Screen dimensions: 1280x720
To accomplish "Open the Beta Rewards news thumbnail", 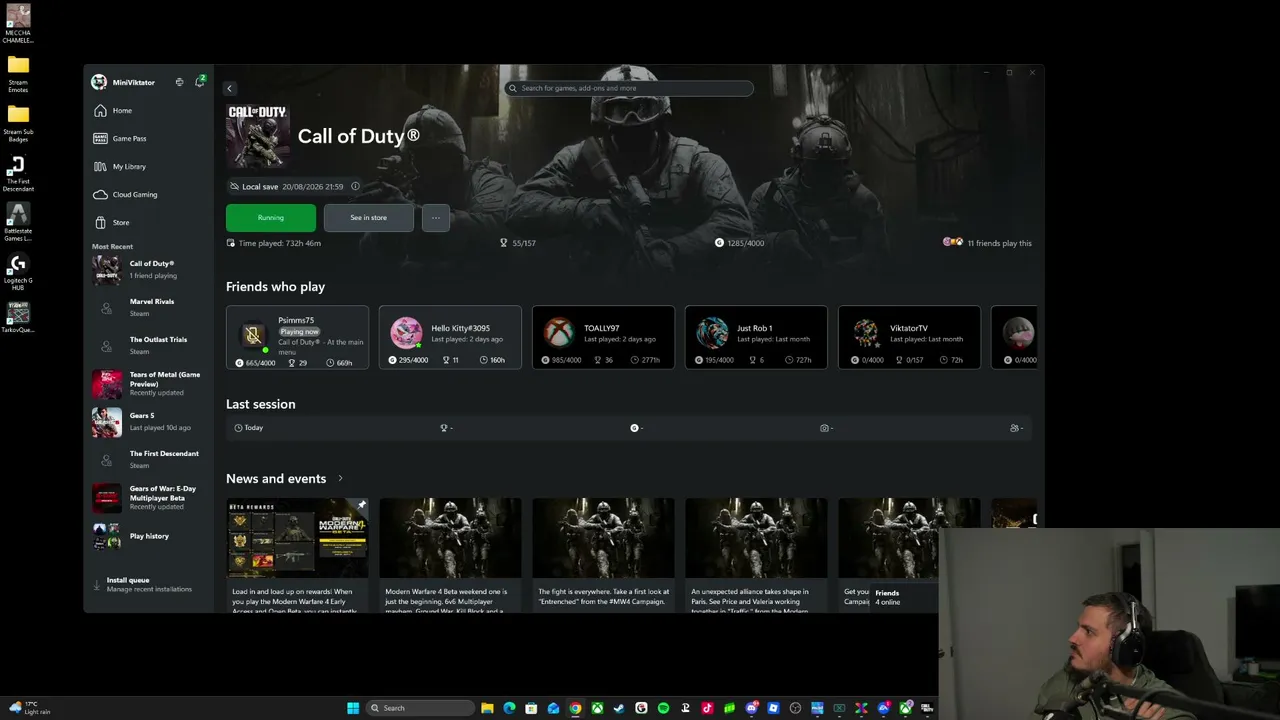I will point(297,538).
